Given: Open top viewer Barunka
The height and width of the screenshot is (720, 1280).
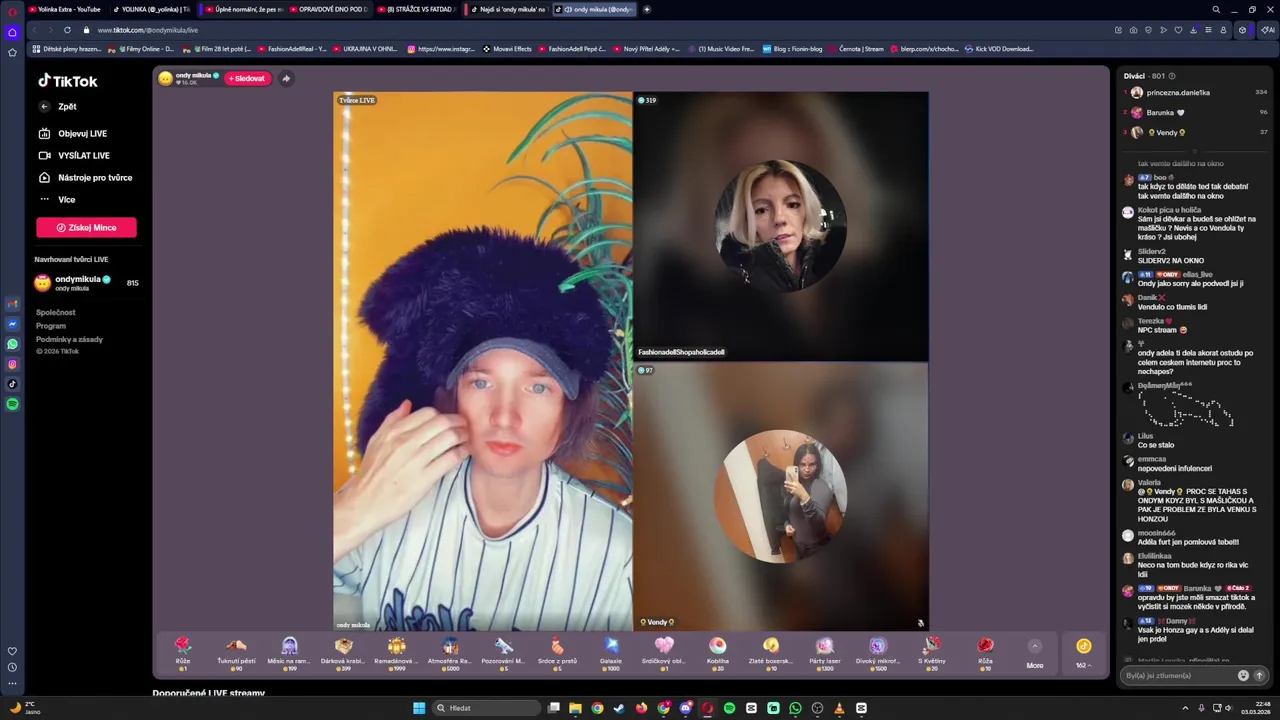Looking at the screenshot, I should [1196, 112].
